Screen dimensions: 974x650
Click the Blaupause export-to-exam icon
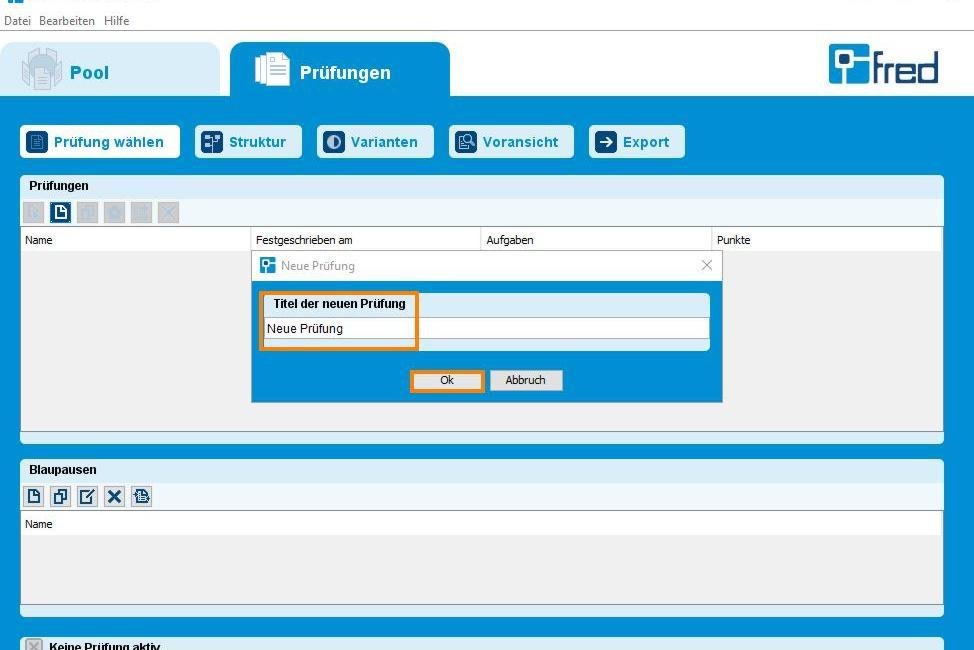(x=141, y=496)
